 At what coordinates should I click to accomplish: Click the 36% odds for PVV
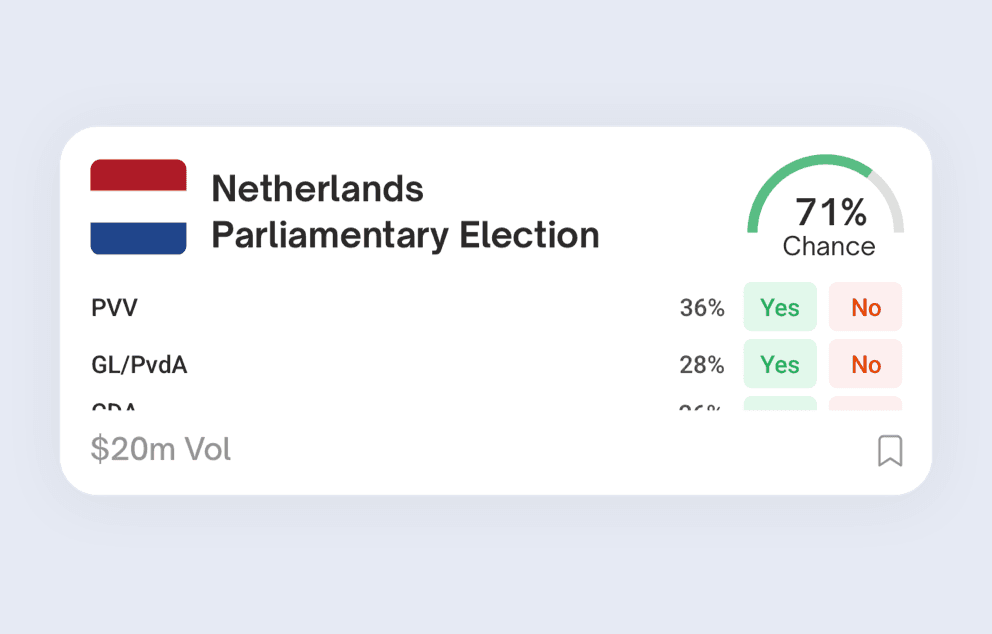click(702, 308)
